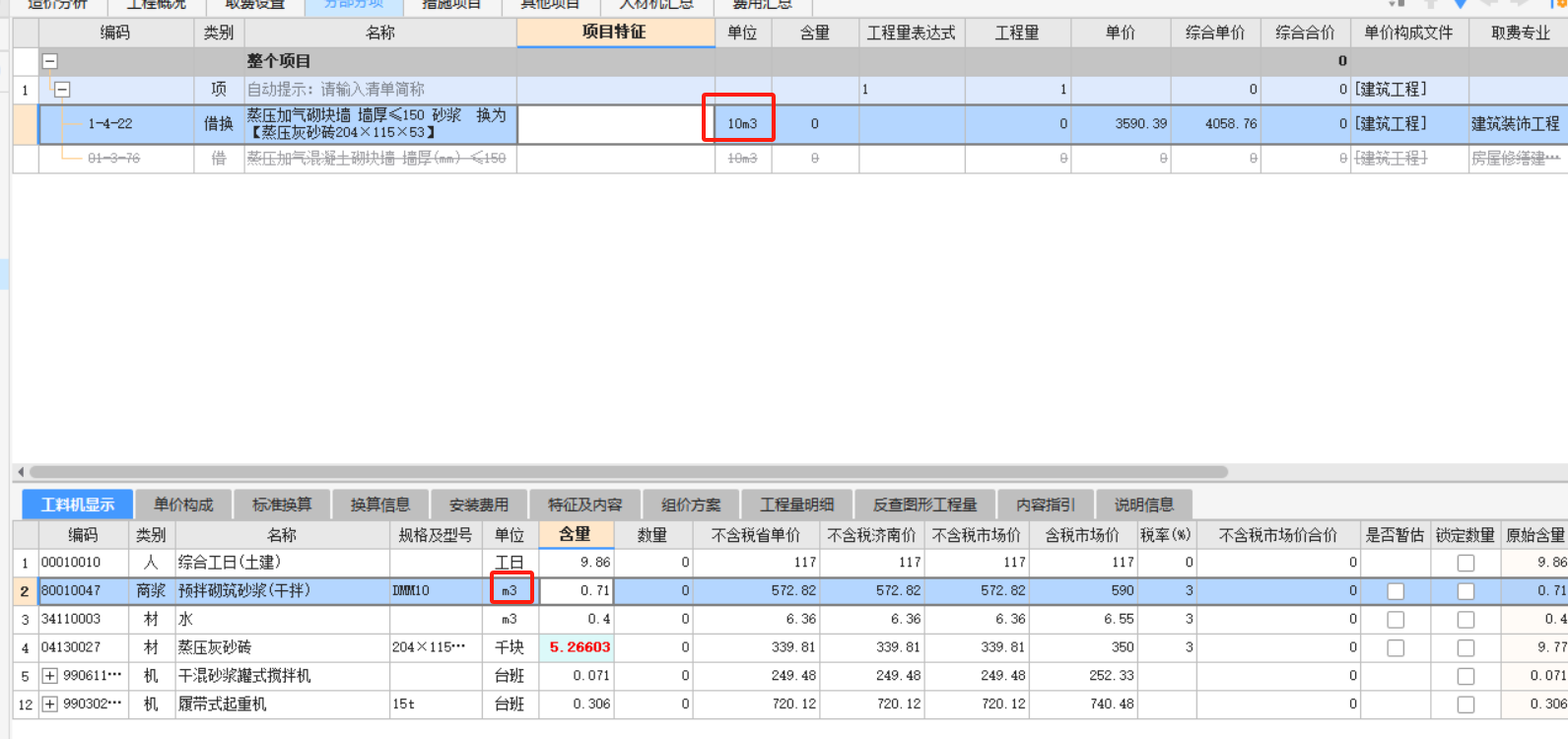
Task: Select the 0.71 含量 cell for 预拌砌筑砂浆
Action: [x=577, y=591]
